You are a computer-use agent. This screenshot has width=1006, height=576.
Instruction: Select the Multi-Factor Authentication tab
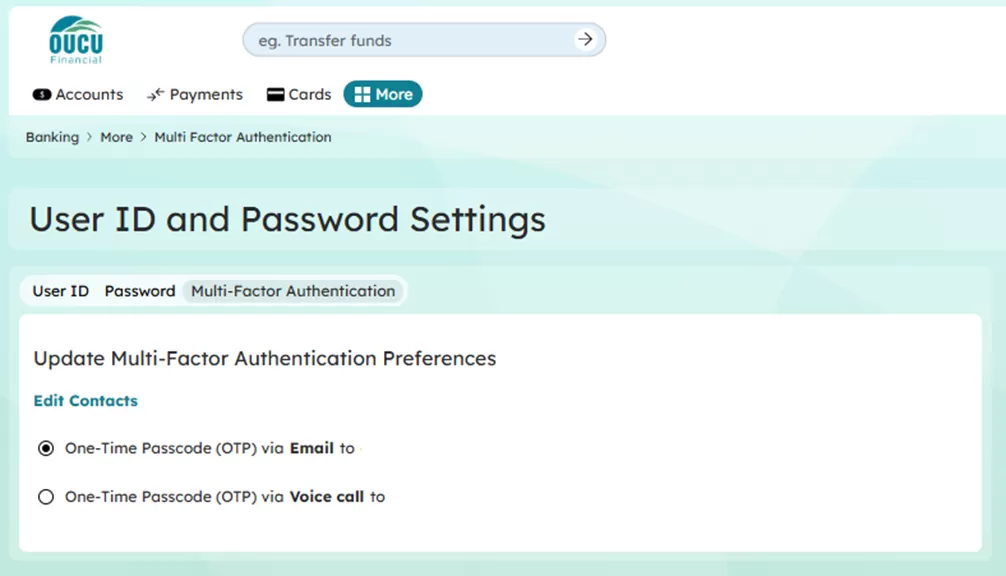[293, 291]
